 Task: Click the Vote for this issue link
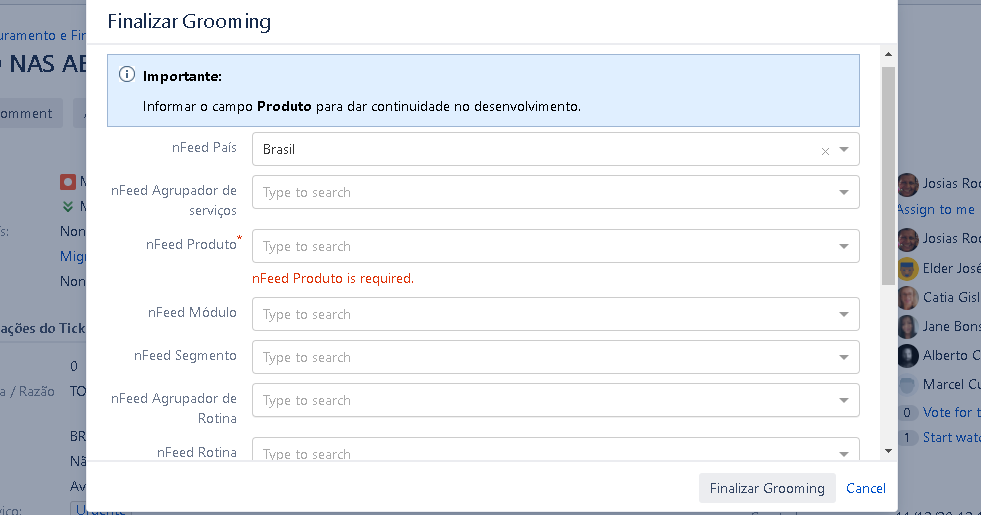point(948,412)
